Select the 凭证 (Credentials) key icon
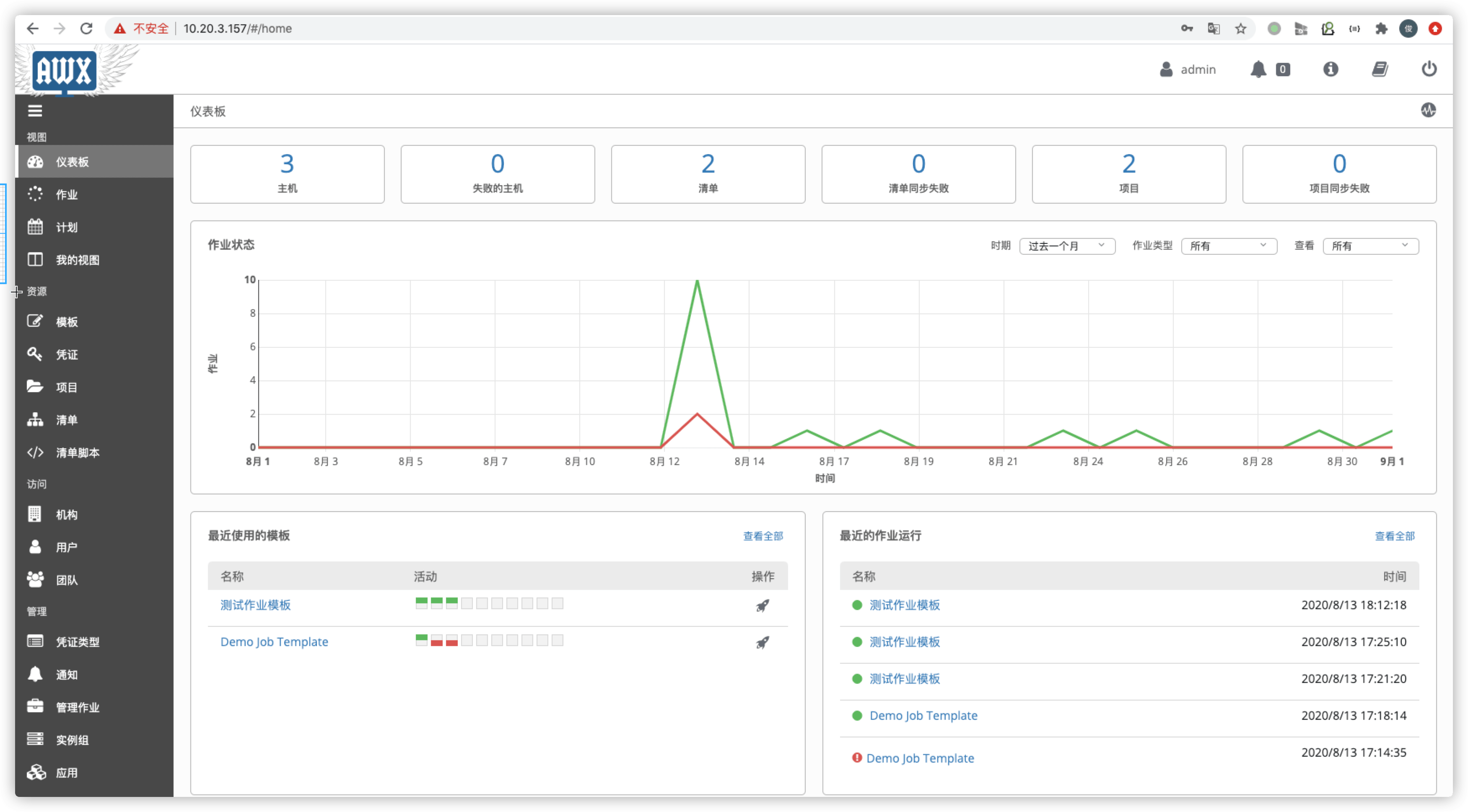The height and width of the screenshot is (812, 1468). point(35,354)
